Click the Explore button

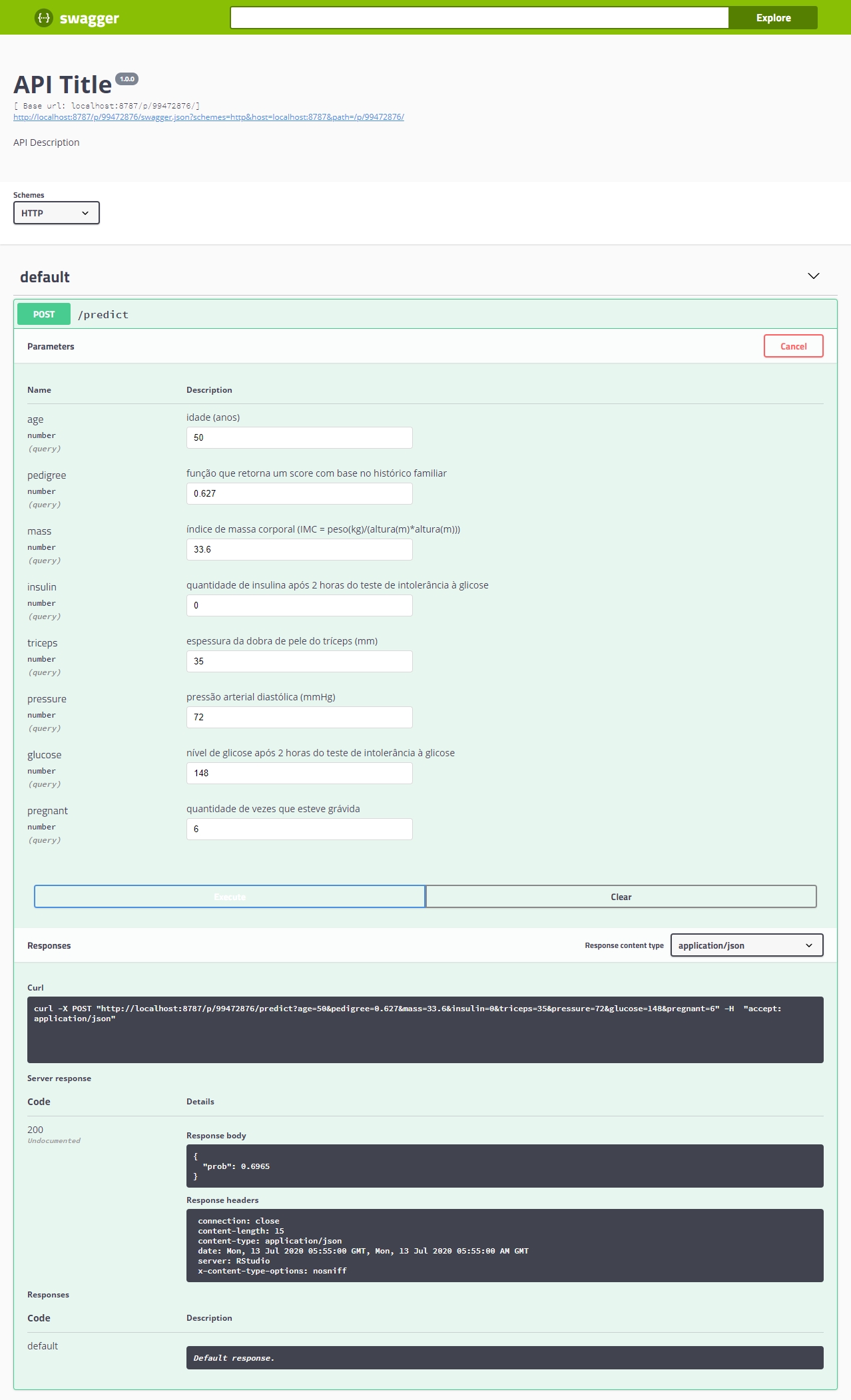coord(772,18)
